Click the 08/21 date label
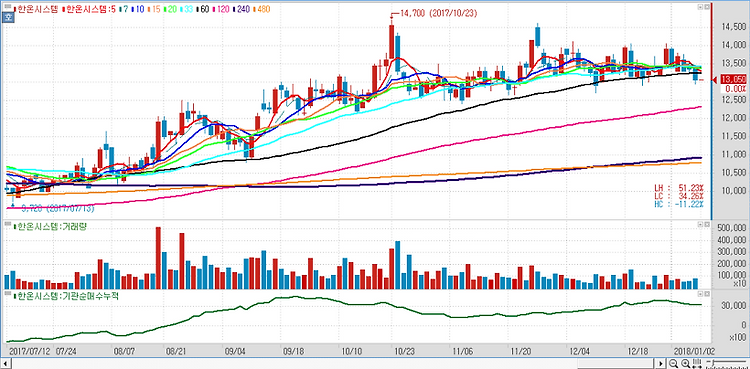This screenshot has width=750, height=369. pos(176,351)
